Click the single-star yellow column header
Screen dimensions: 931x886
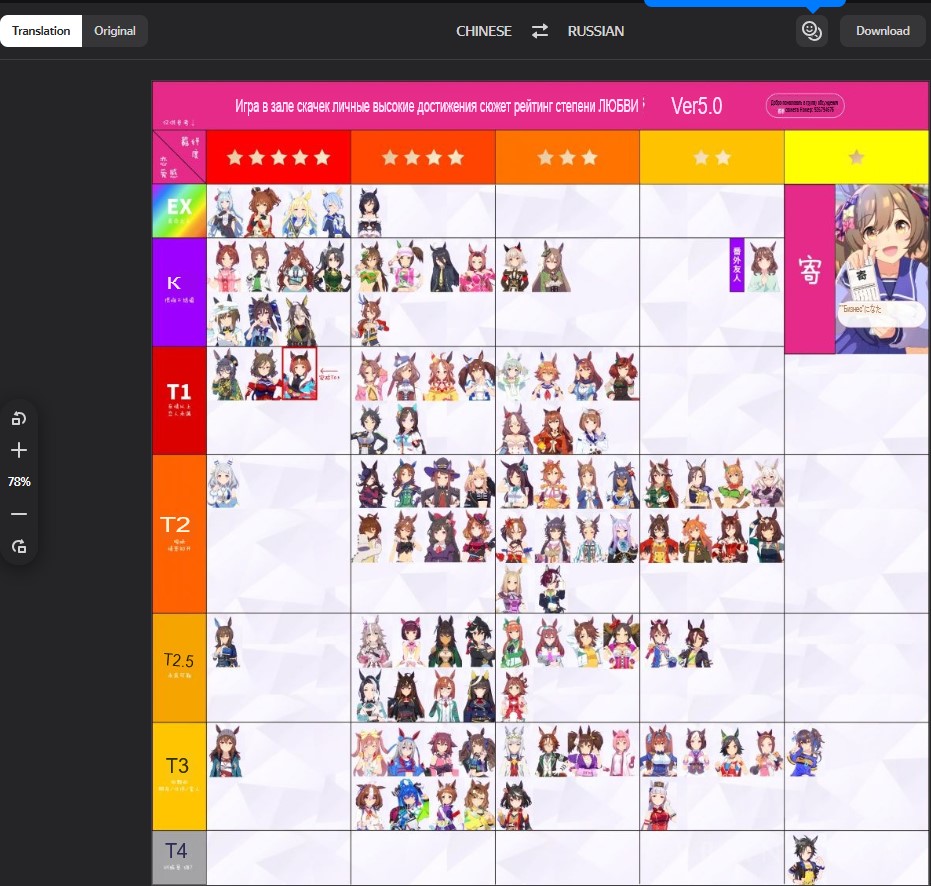point(856,157)
